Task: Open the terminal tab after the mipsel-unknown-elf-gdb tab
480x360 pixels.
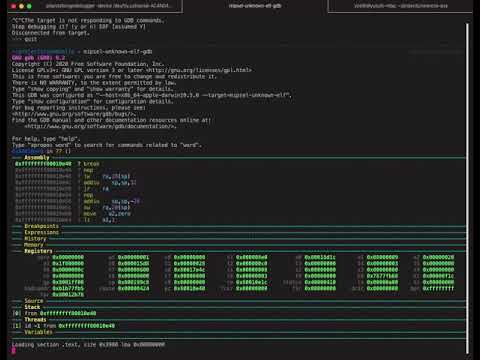Action: pyautogui.click(x=400, y=6)
